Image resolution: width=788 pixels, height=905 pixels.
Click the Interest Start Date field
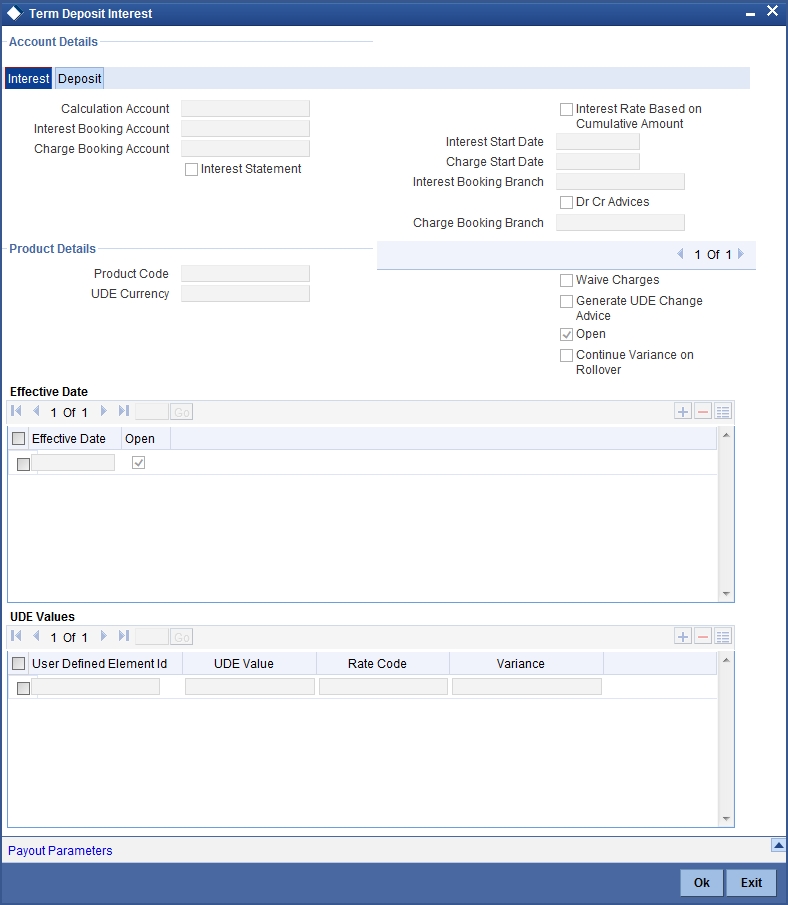[x=597, y=142]
